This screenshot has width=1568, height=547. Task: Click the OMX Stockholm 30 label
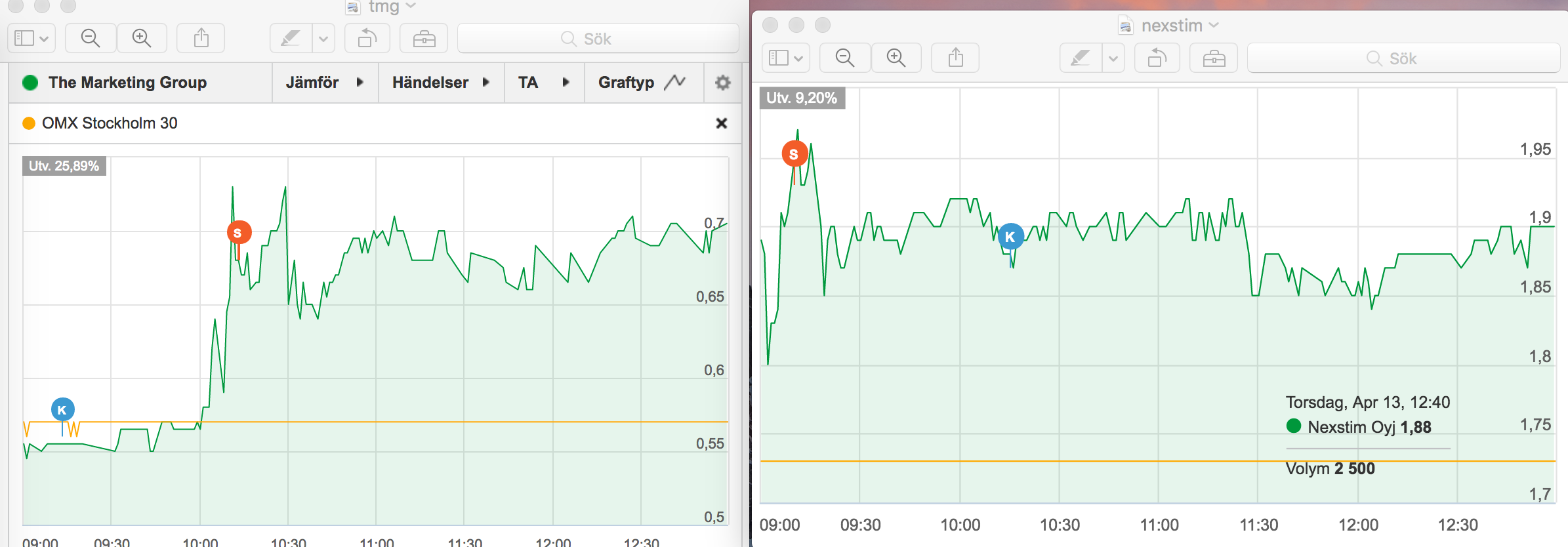coord(110,123)
